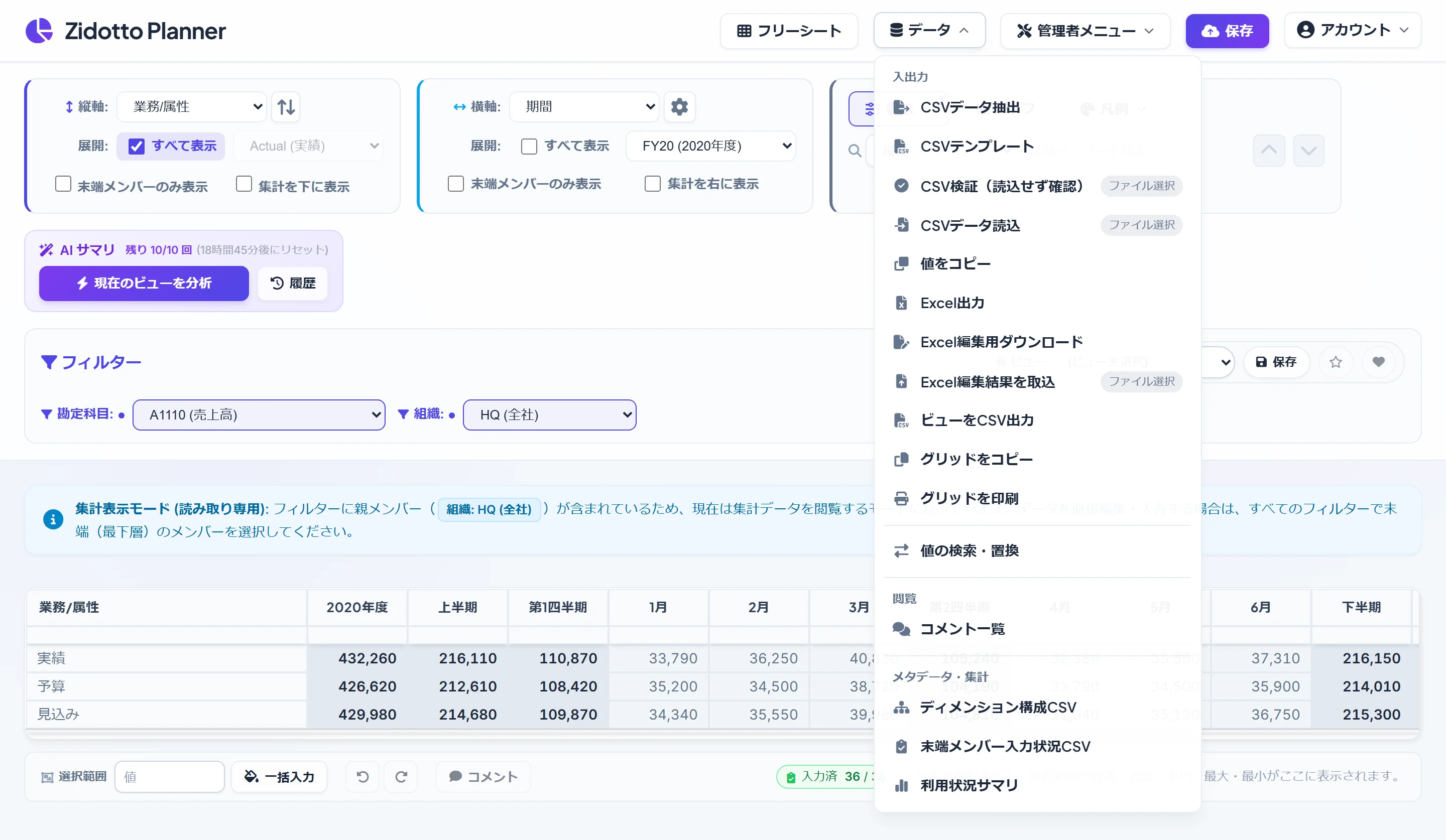Uncheck vertical axis すべて表示 checkbox
The image size is (1446, 840).
pos(136,146)
